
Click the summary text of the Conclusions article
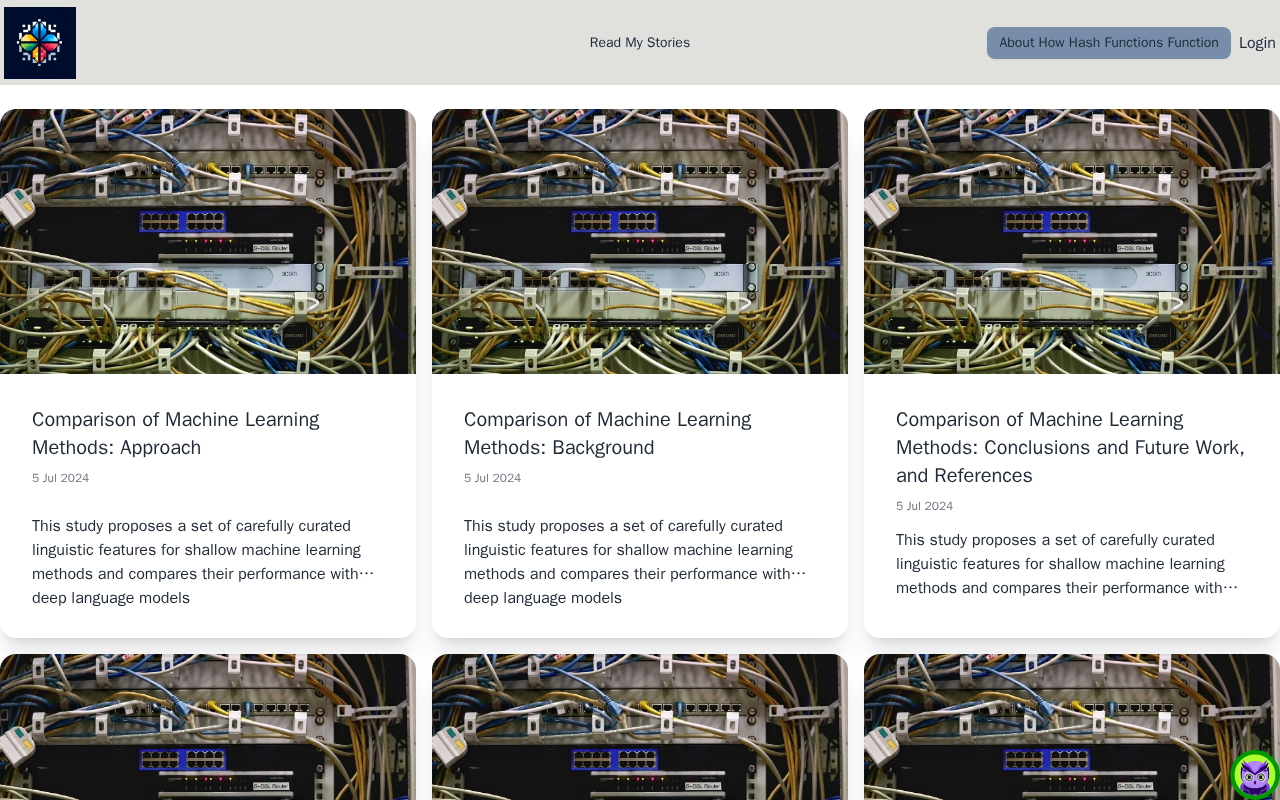click(1067, 564)
